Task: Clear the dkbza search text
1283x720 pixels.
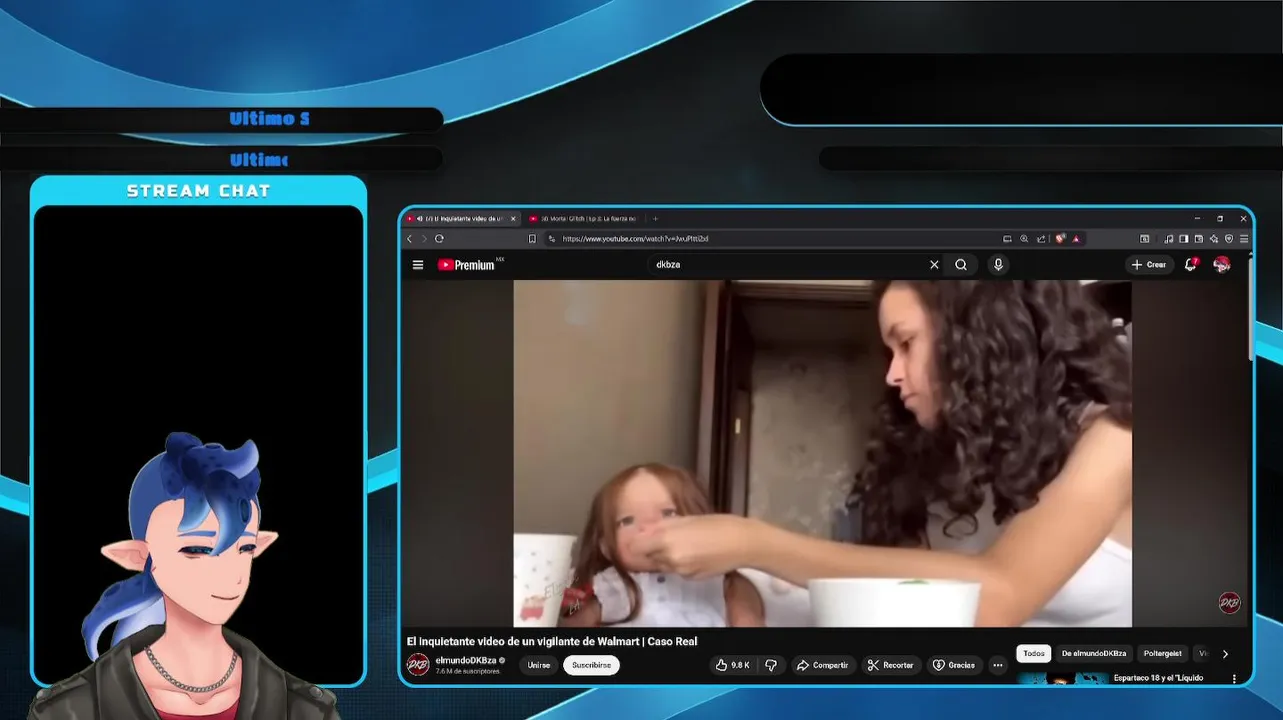Action: tap(934, 265)
